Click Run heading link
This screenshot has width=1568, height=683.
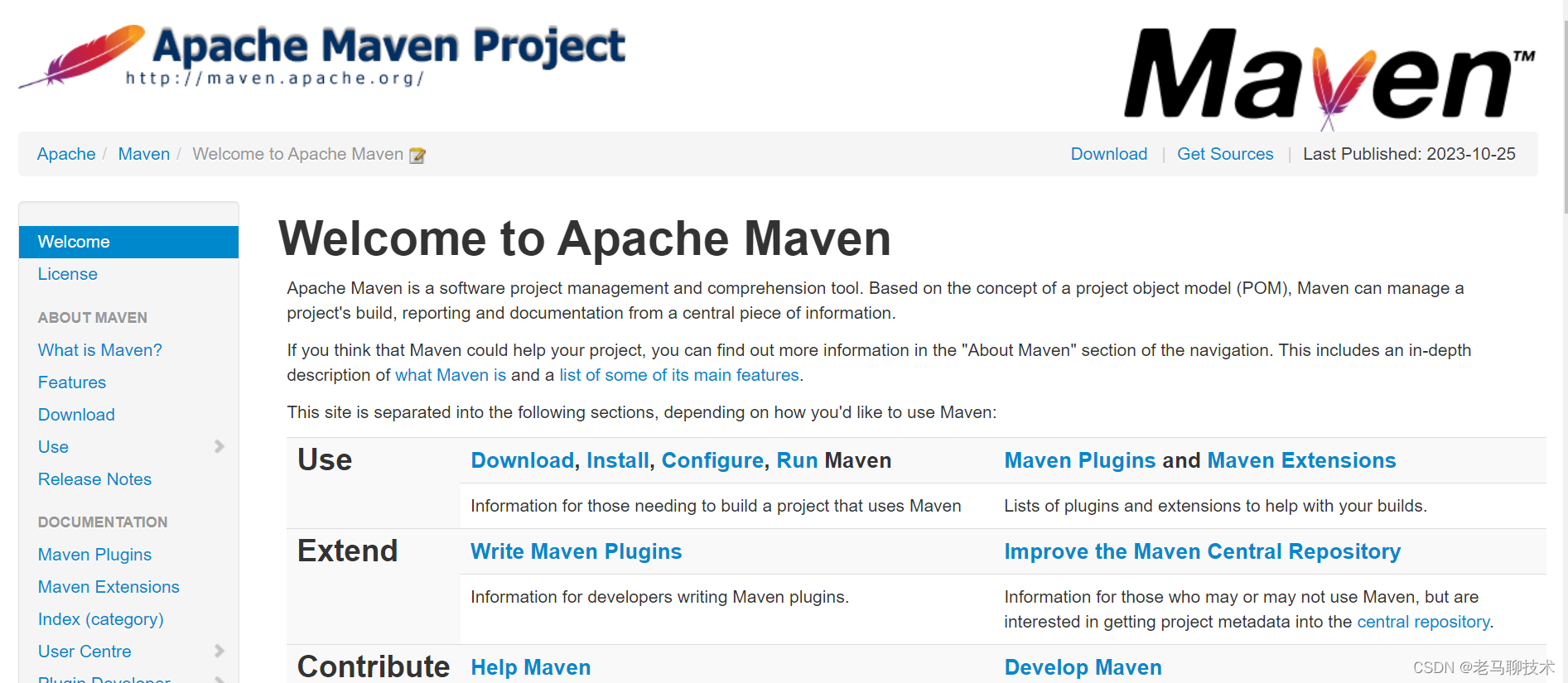point(797,460)
